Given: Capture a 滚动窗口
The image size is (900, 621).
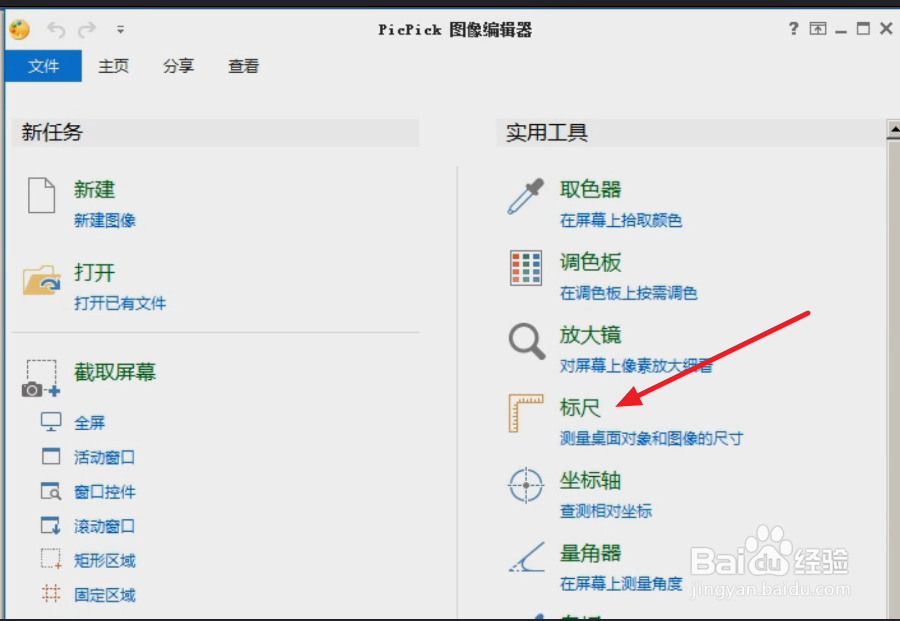Looking at the screenshot, I should (x=104, y=526).
